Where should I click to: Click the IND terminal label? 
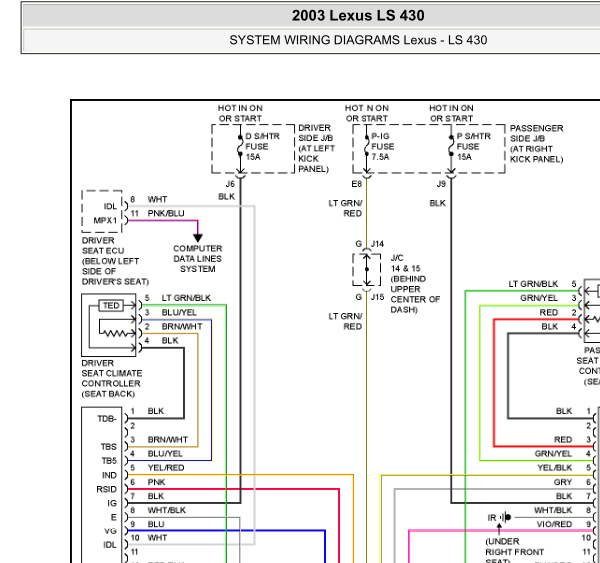[109, 475]
